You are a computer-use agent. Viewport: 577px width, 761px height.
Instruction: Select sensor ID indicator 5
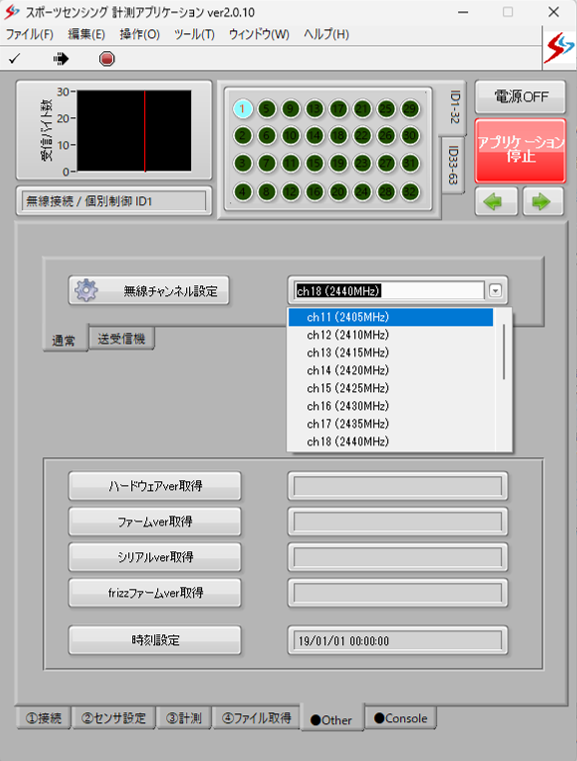(x=266, y=109)
